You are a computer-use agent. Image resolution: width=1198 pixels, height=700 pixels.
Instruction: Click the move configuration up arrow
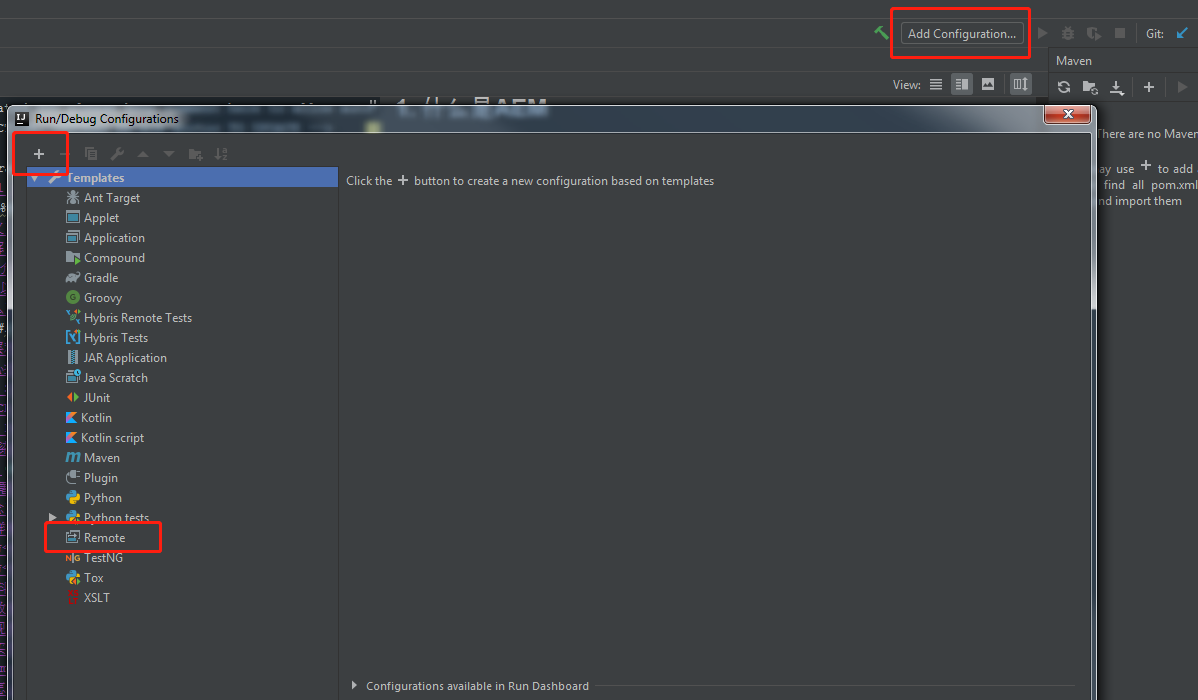click(143, 154)
